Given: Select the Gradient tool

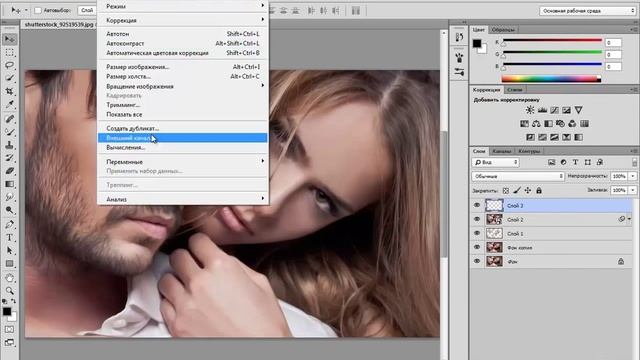Looking at the screenshot, I should 9,184.
